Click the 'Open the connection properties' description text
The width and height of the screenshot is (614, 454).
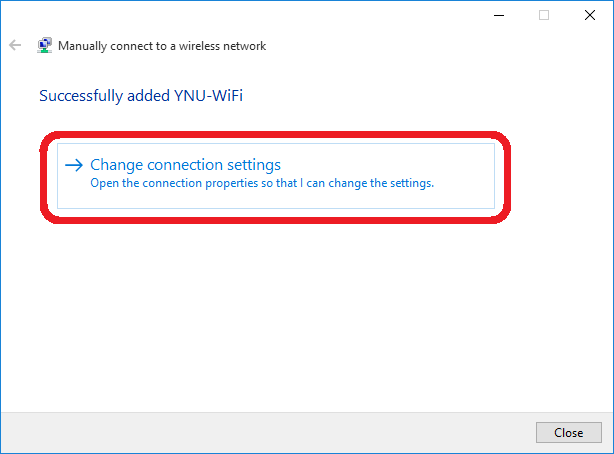[x=262, y=183]
